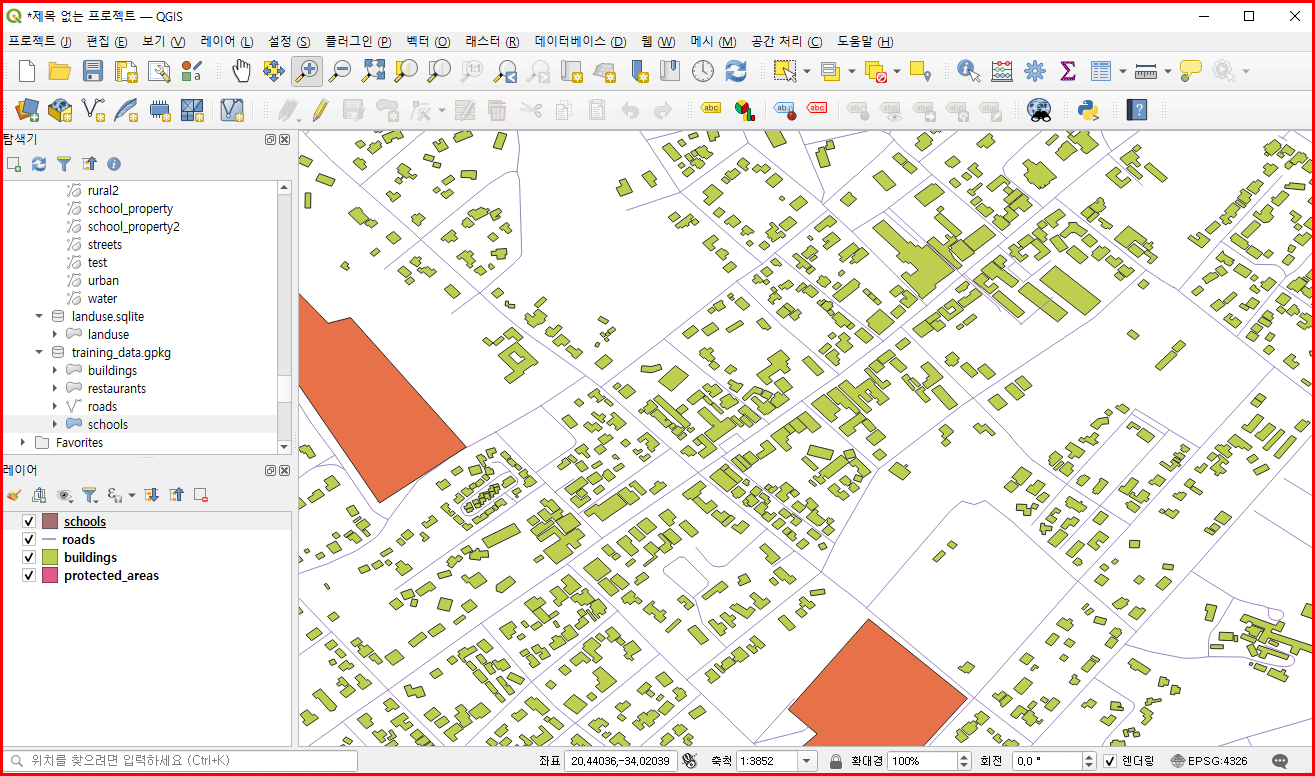Click the Zoom Last icon

point(505,71)
